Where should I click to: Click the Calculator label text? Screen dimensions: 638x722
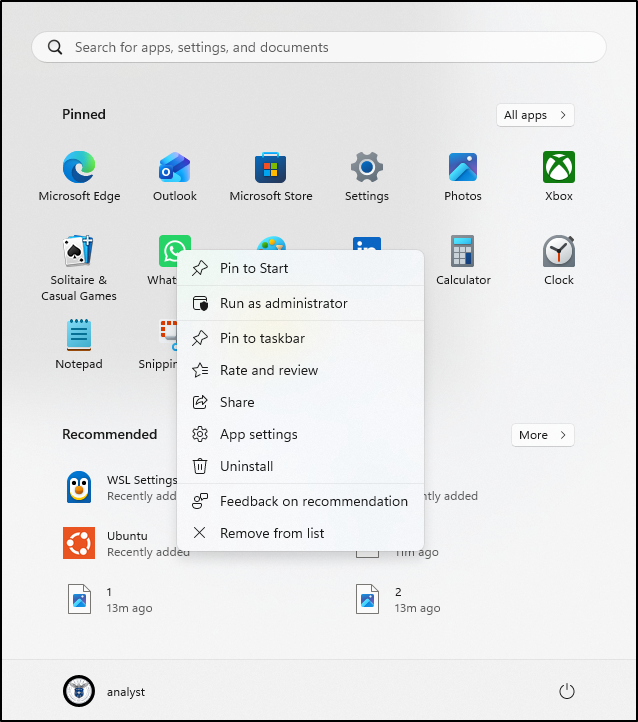pyautogui.click(x=463, y=280)
